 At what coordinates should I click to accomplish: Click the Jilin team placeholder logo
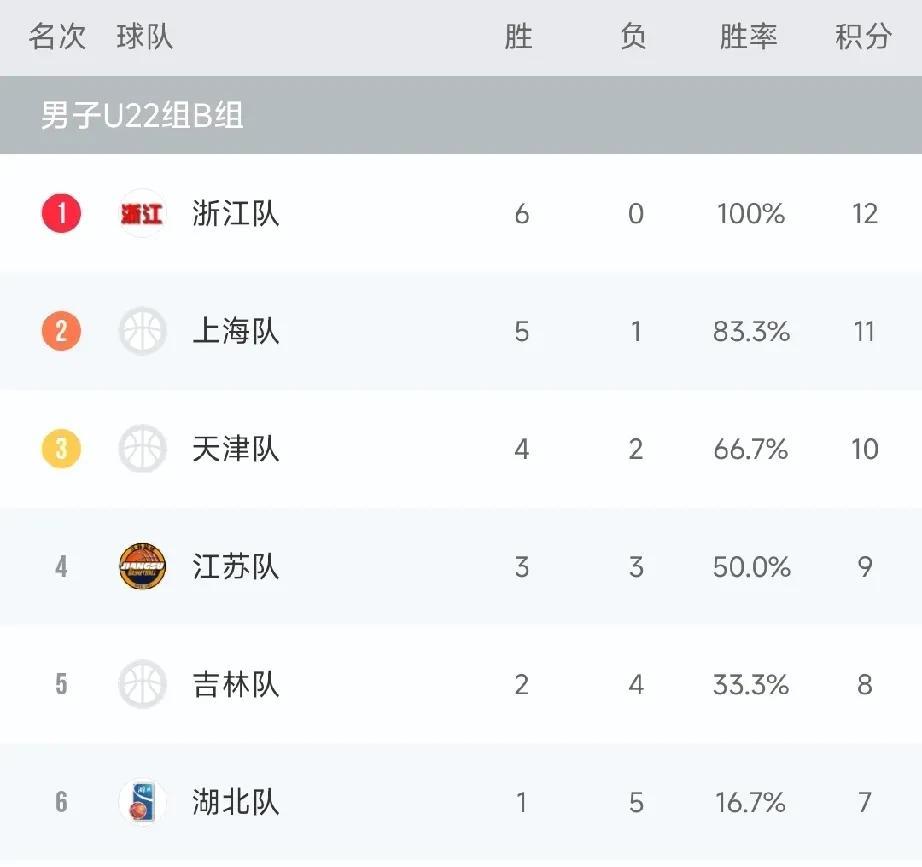tap(142, 683)
